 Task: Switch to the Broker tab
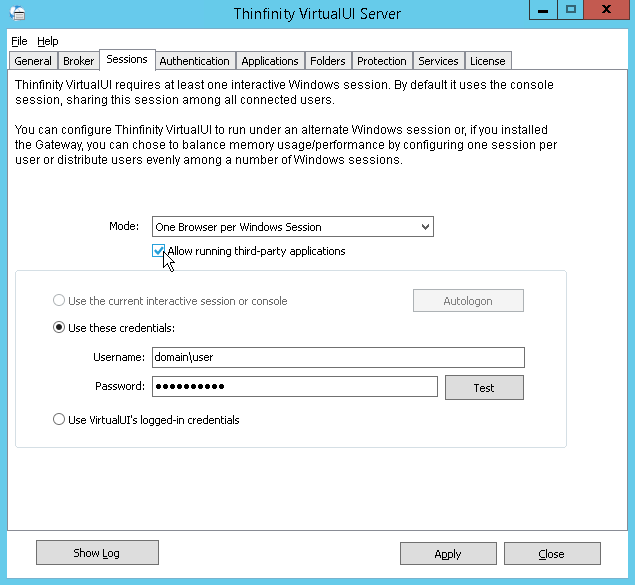pos(79,61)
